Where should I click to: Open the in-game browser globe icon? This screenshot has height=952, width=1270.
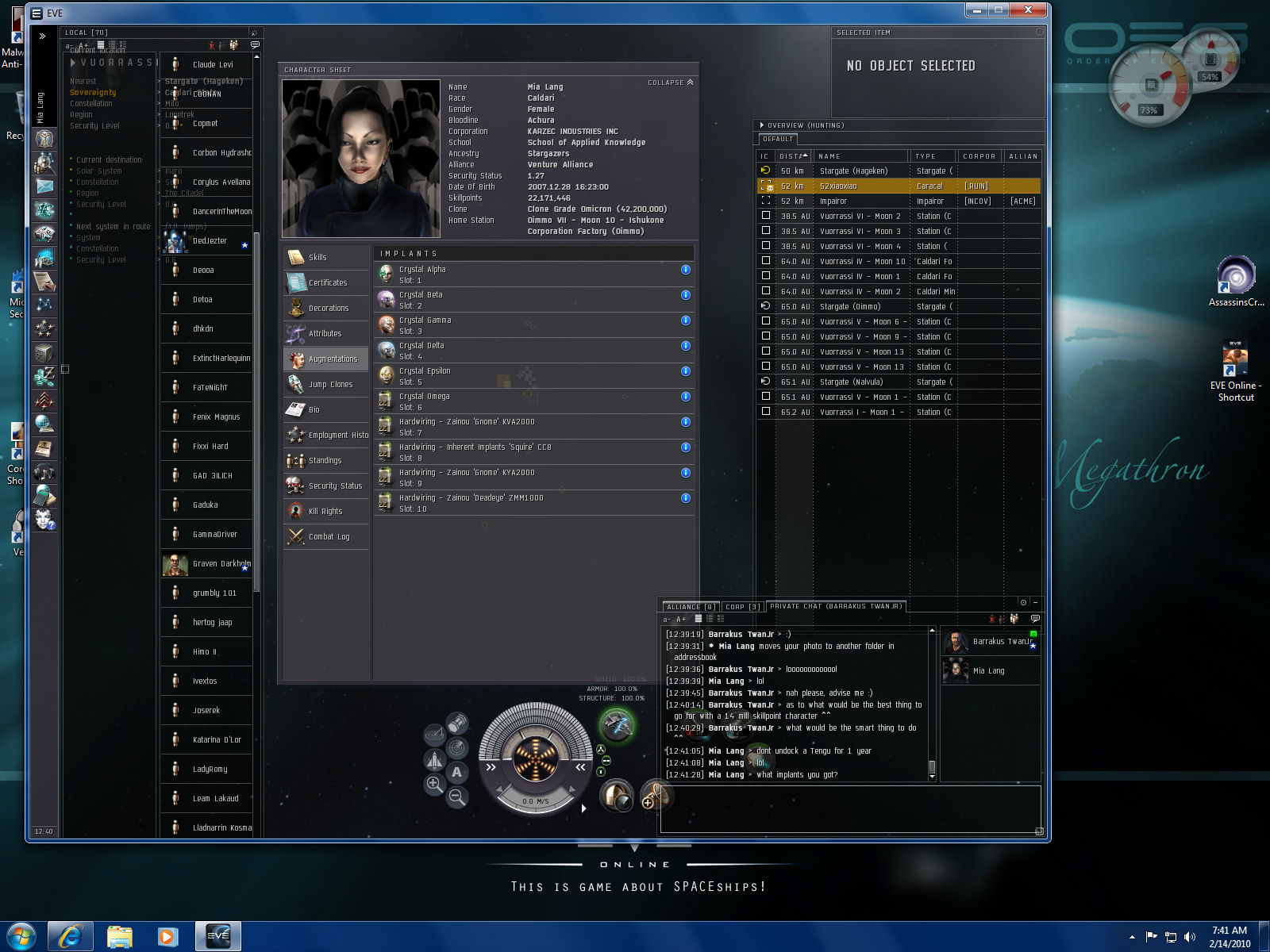[44, 424]
